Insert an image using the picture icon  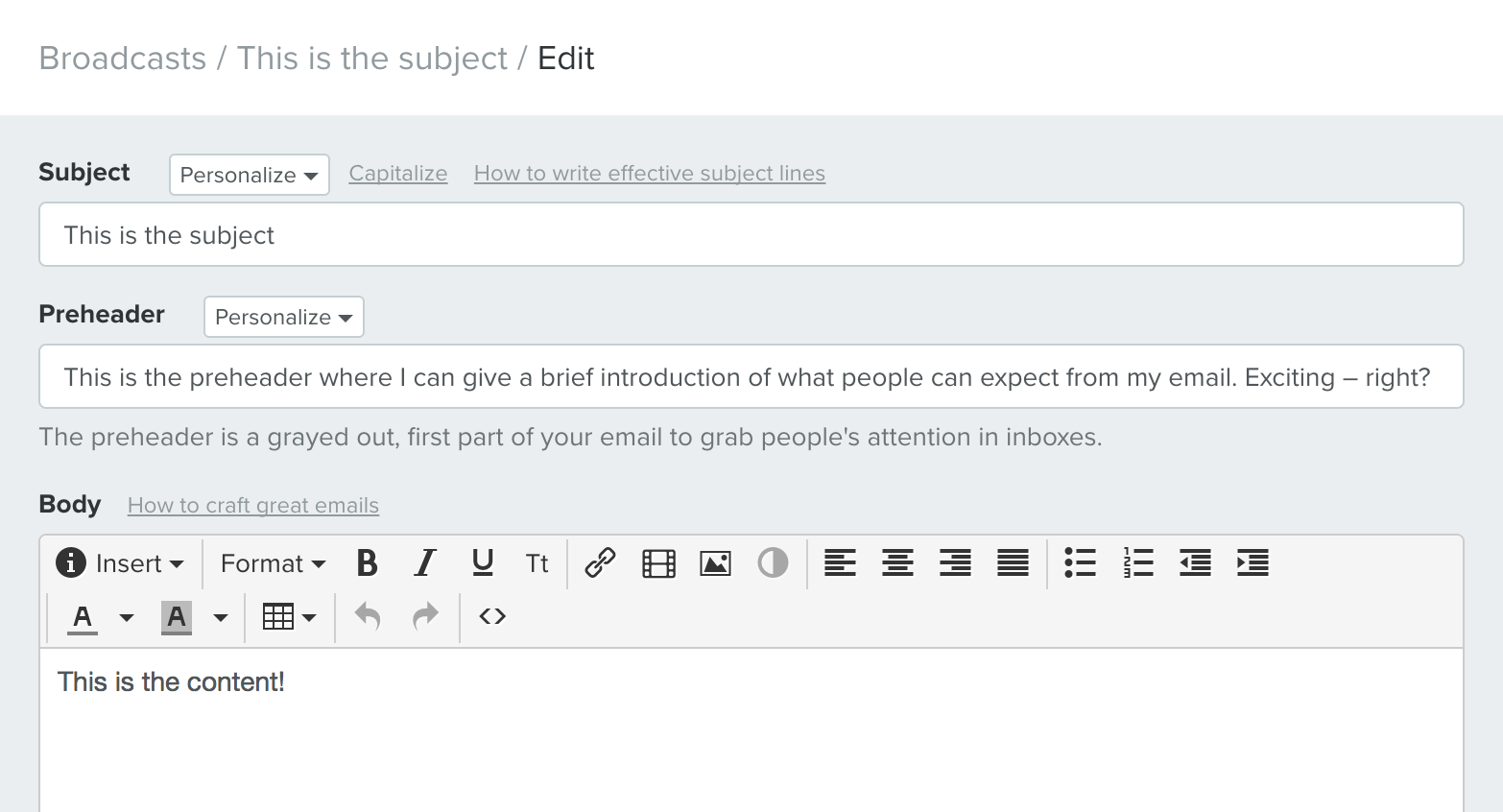[716, 563]
